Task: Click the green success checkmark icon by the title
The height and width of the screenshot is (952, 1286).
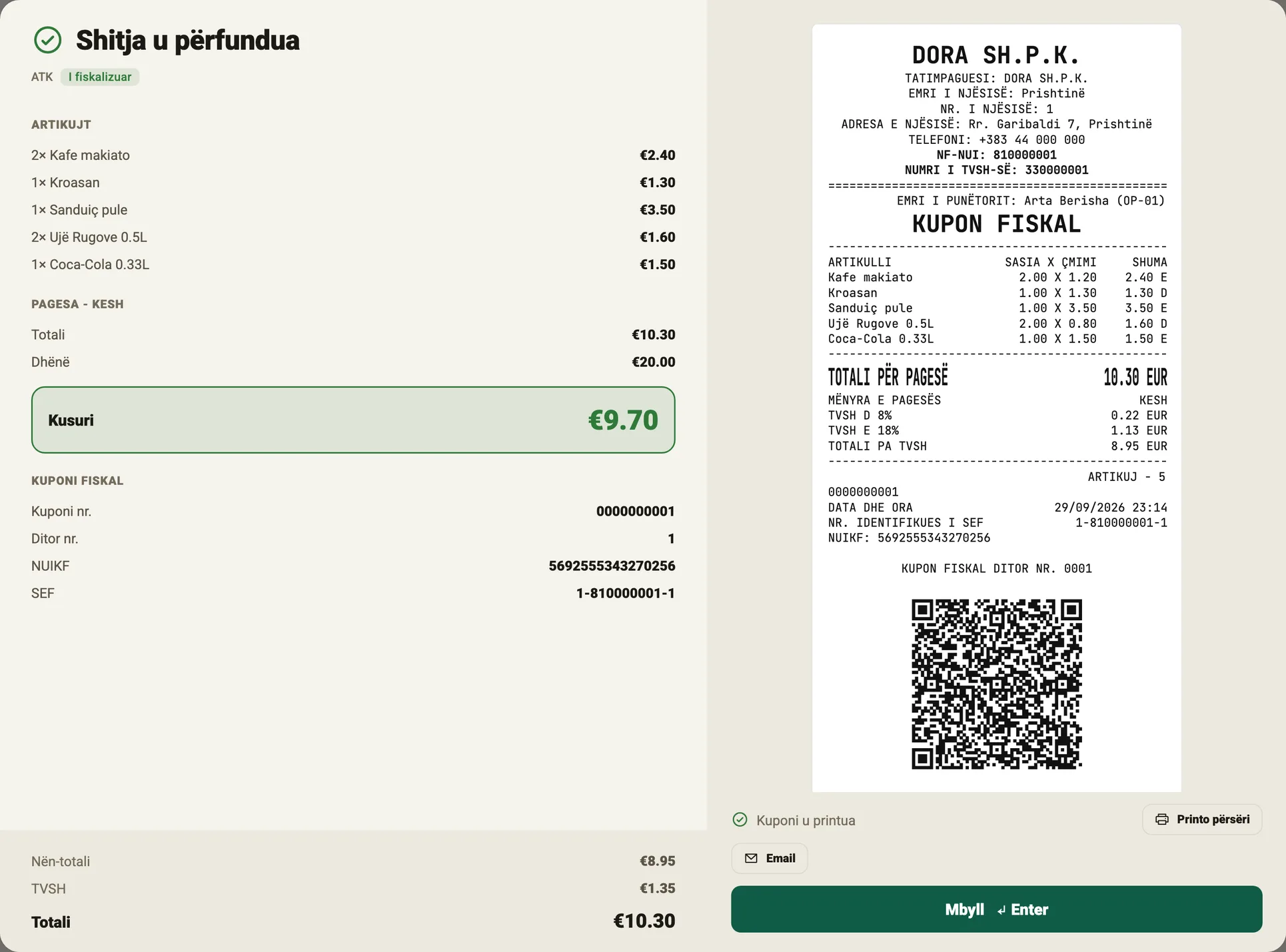Action: [47, 40]
